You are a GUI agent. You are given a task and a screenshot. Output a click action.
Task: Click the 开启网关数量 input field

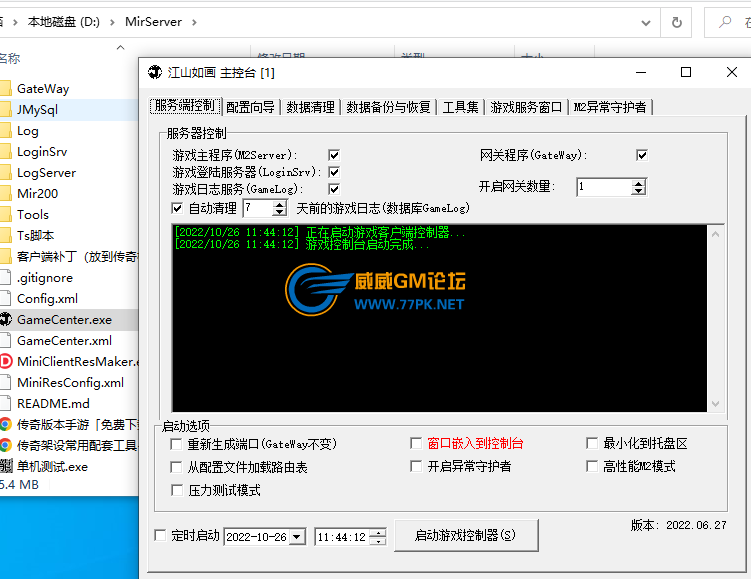(x=604, y=187)
